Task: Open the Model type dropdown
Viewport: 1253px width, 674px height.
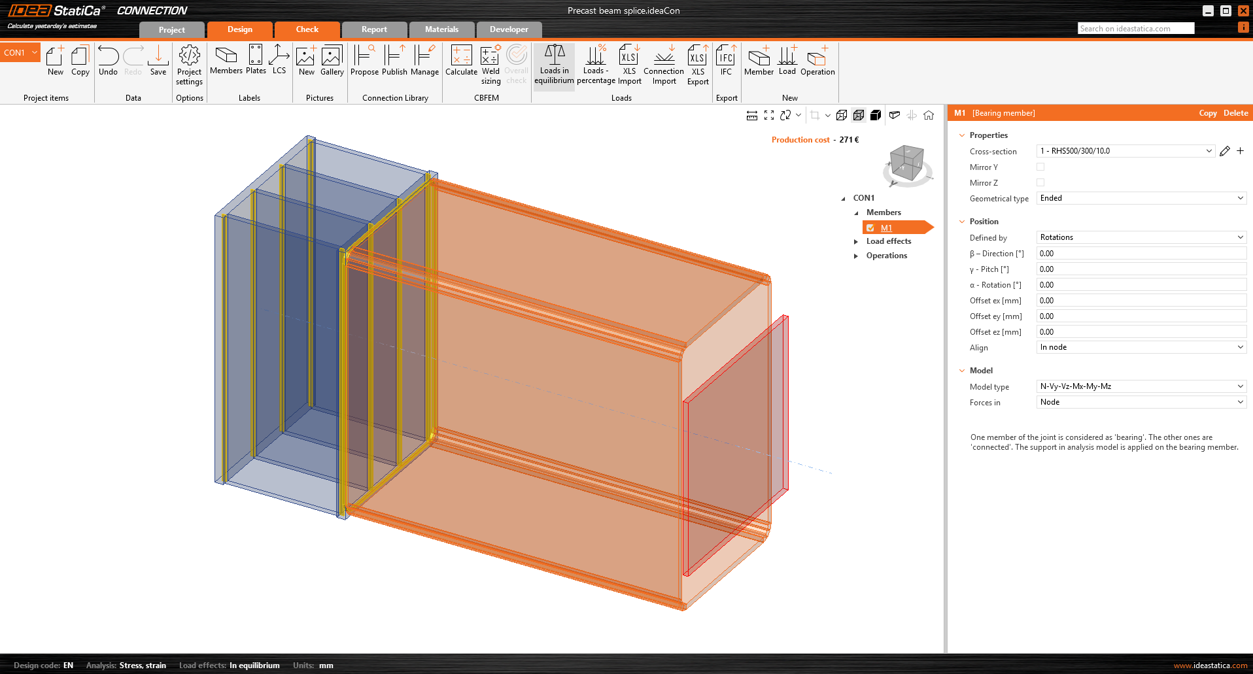Action: pos(1141,386)
